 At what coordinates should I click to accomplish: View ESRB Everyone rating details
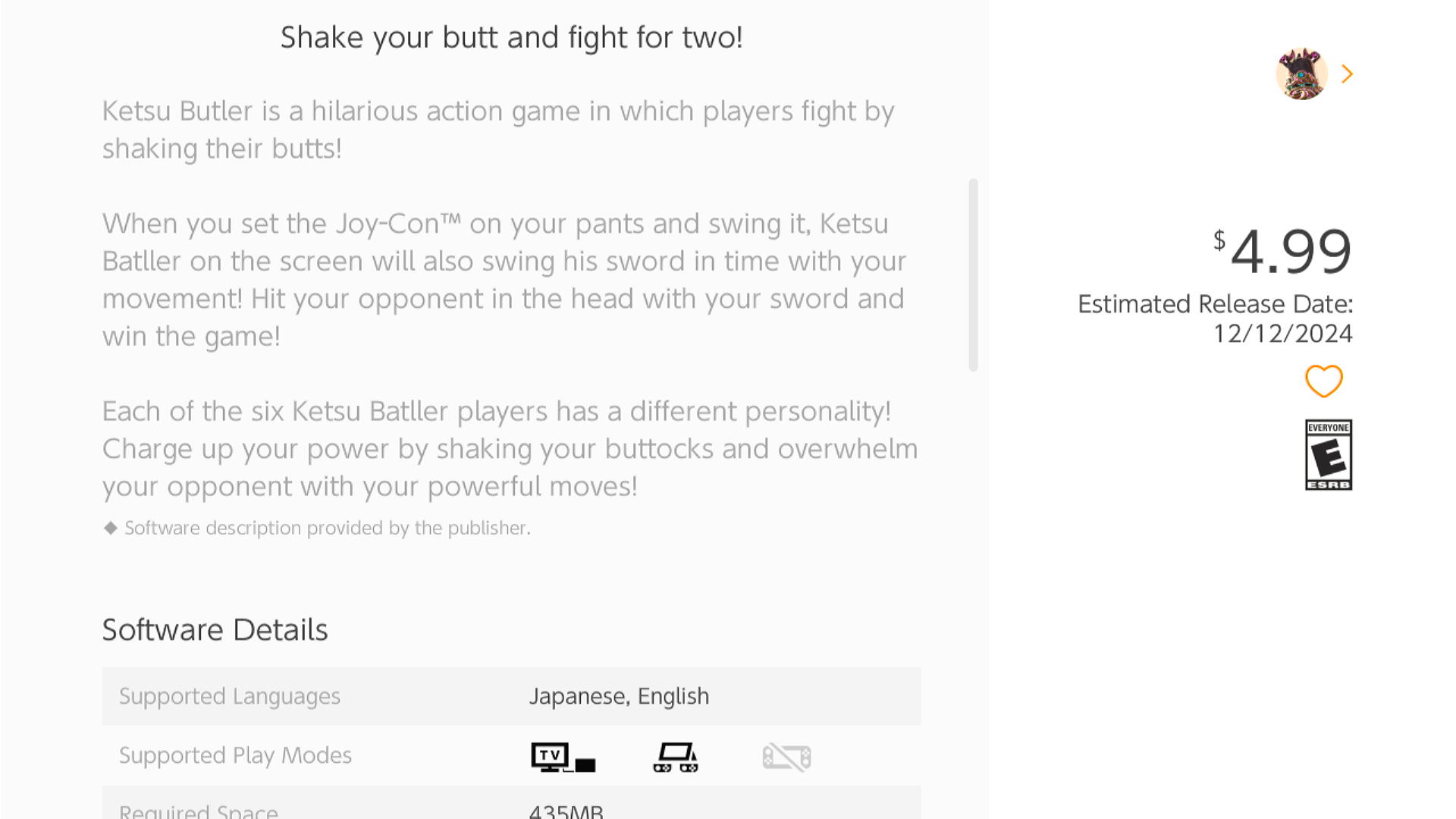click(1328, 454)
